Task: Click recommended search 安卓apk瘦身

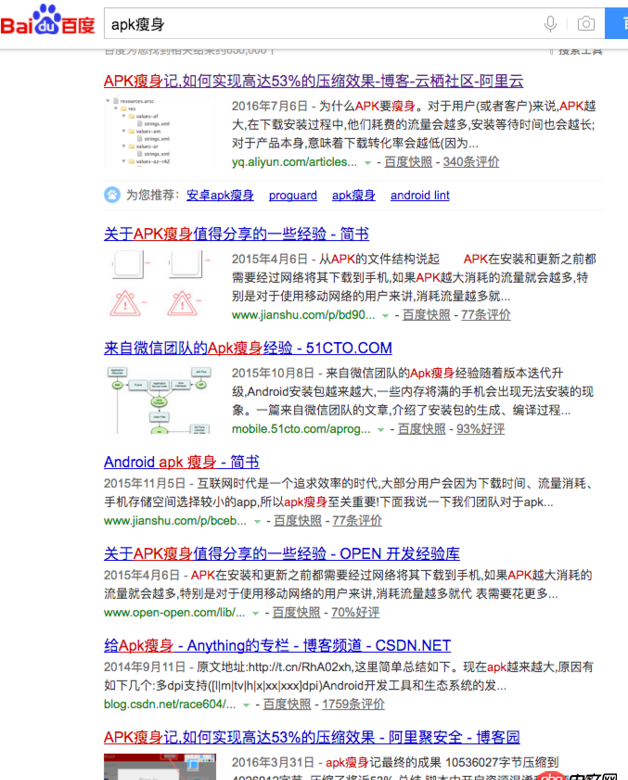Action: click(x=220, y=195)
